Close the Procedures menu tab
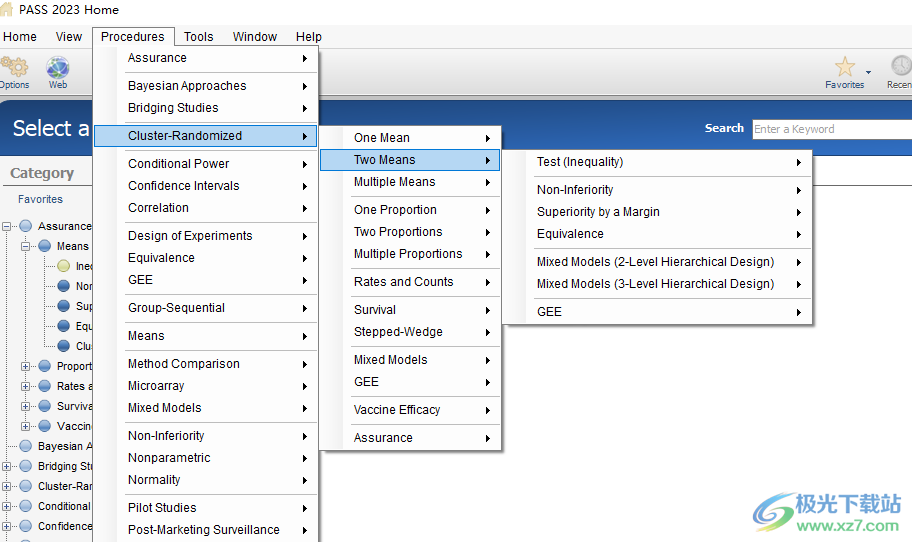 [133, 37]
